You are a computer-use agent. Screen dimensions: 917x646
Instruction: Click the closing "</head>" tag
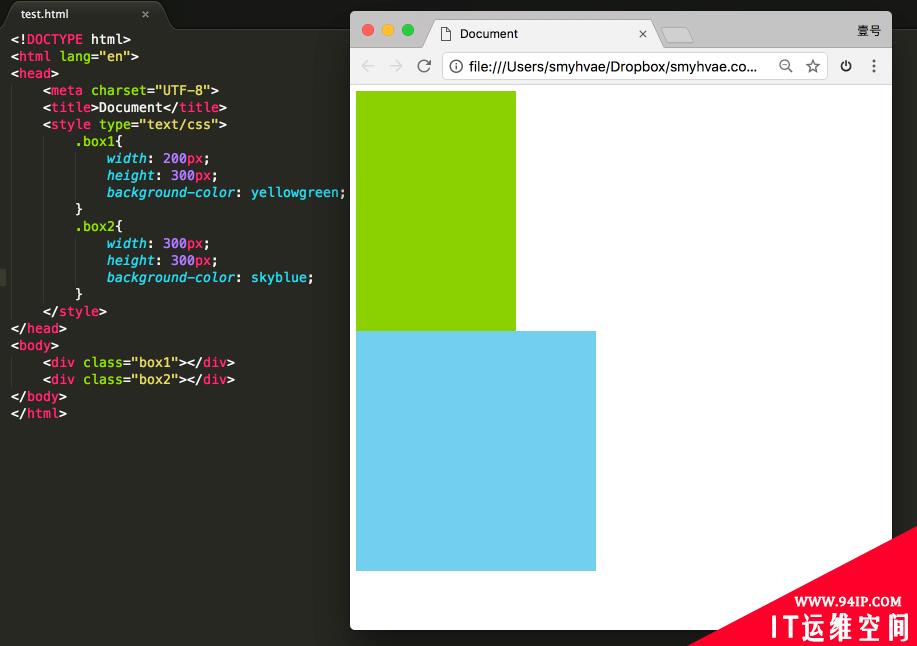(x=39, y=328)
